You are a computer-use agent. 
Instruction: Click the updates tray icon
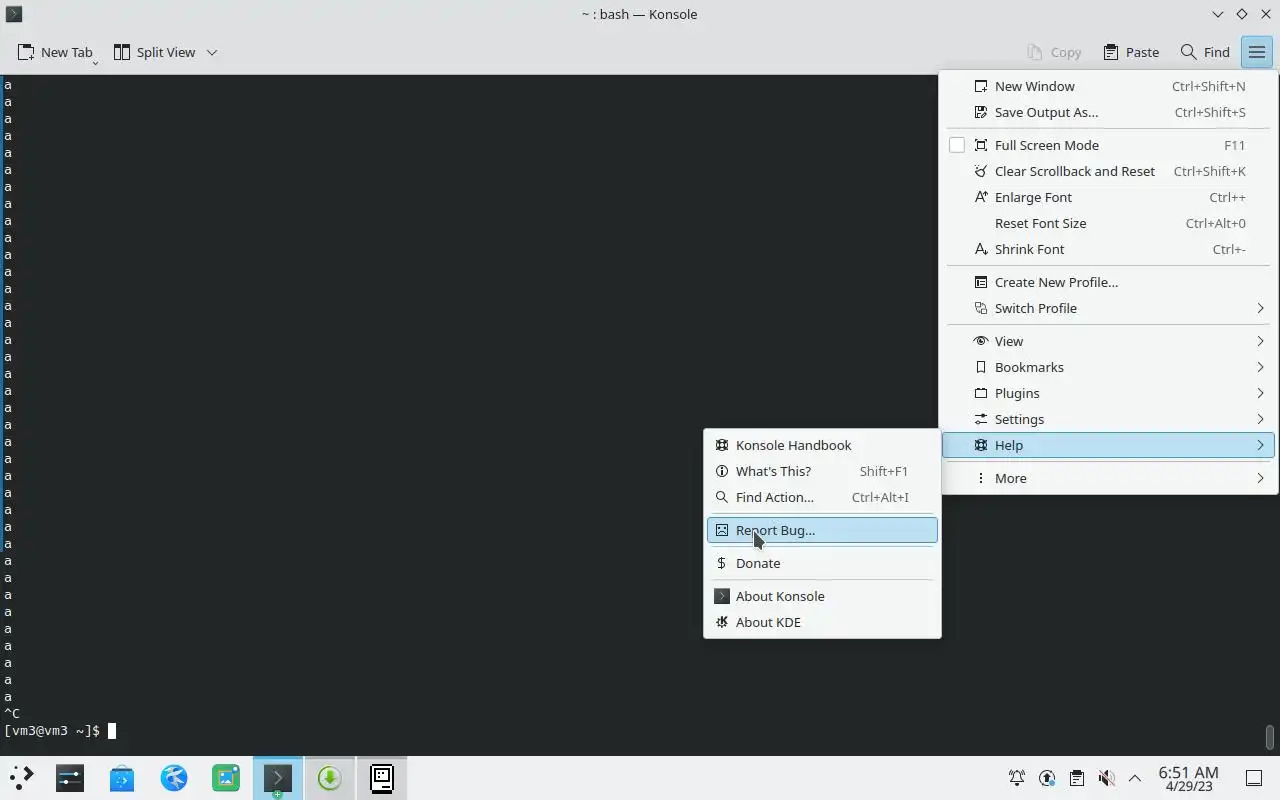[x=1047, y=778]
